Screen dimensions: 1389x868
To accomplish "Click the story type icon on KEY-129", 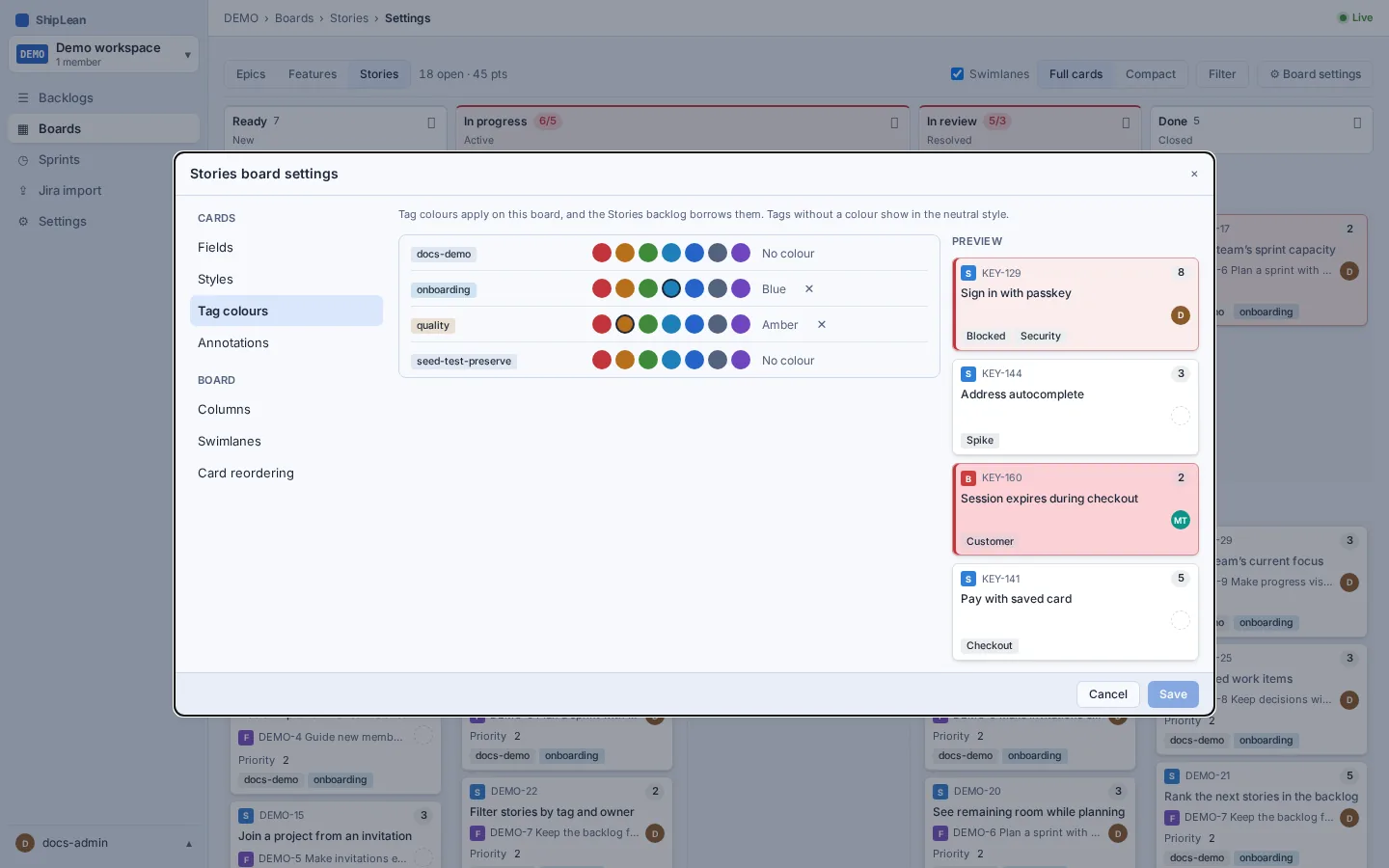I will (968, 274).
